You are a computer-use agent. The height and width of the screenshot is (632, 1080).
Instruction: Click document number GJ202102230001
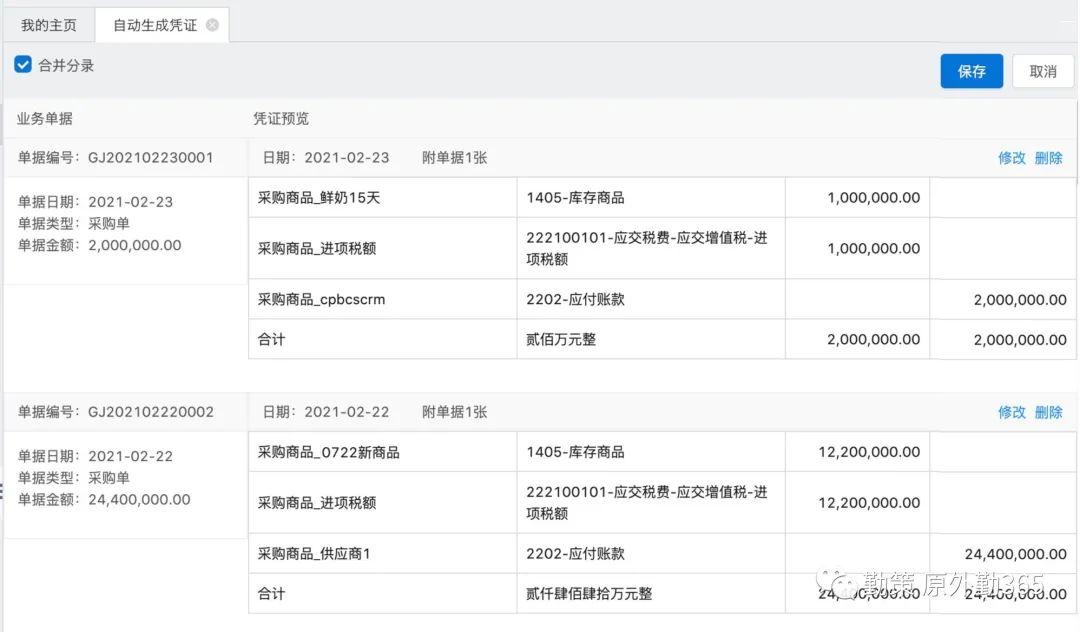pyautogui.click(x=151, y=158)
